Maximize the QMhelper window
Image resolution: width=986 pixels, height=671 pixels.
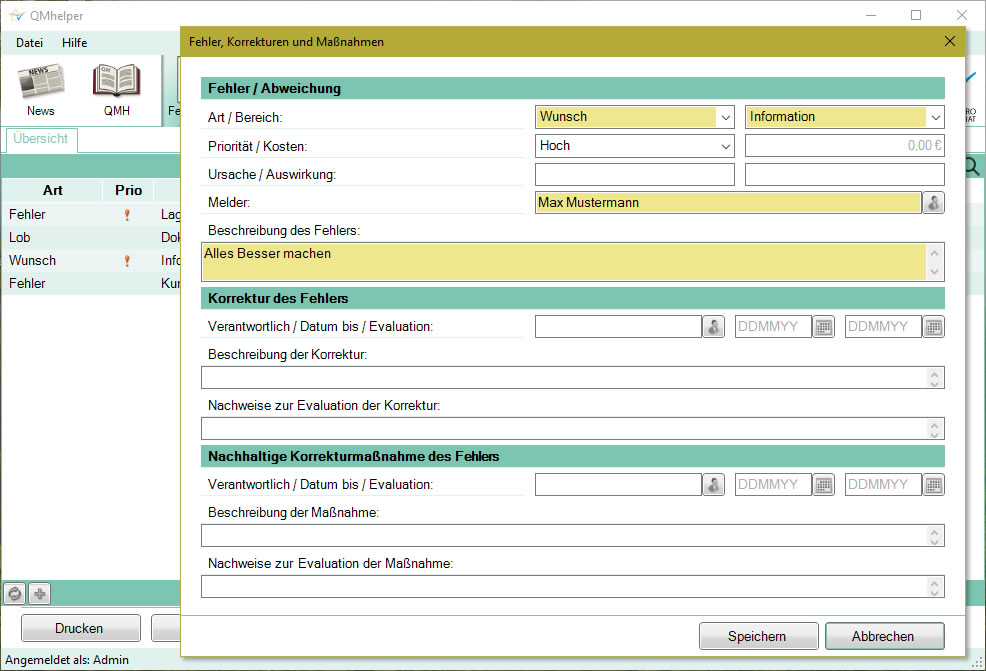click(x=916, y=15)
